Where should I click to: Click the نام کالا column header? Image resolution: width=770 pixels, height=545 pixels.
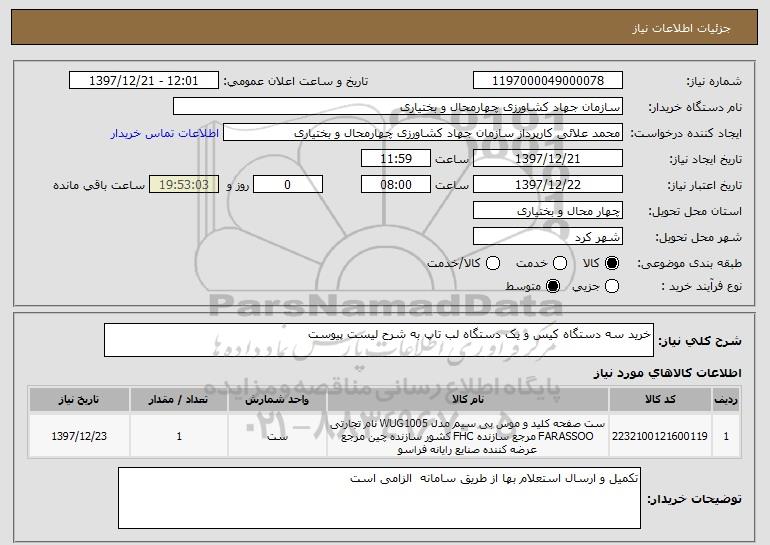468,400
